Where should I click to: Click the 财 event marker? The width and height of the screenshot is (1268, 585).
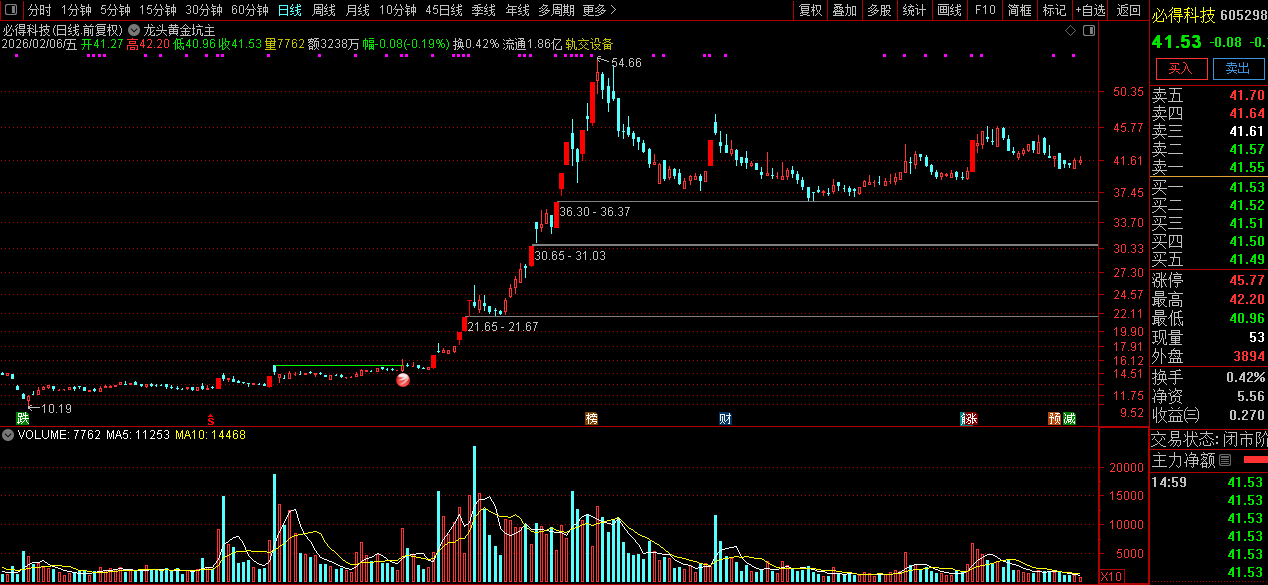point(725,417)
